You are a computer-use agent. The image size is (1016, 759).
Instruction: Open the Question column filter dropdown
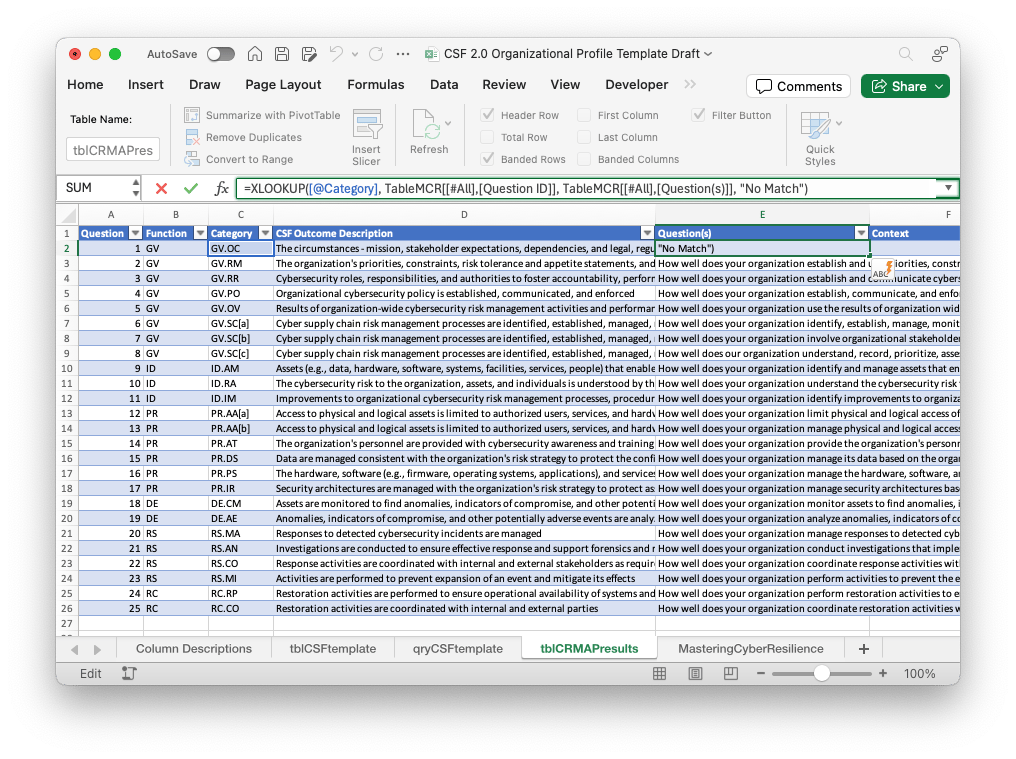135,233
